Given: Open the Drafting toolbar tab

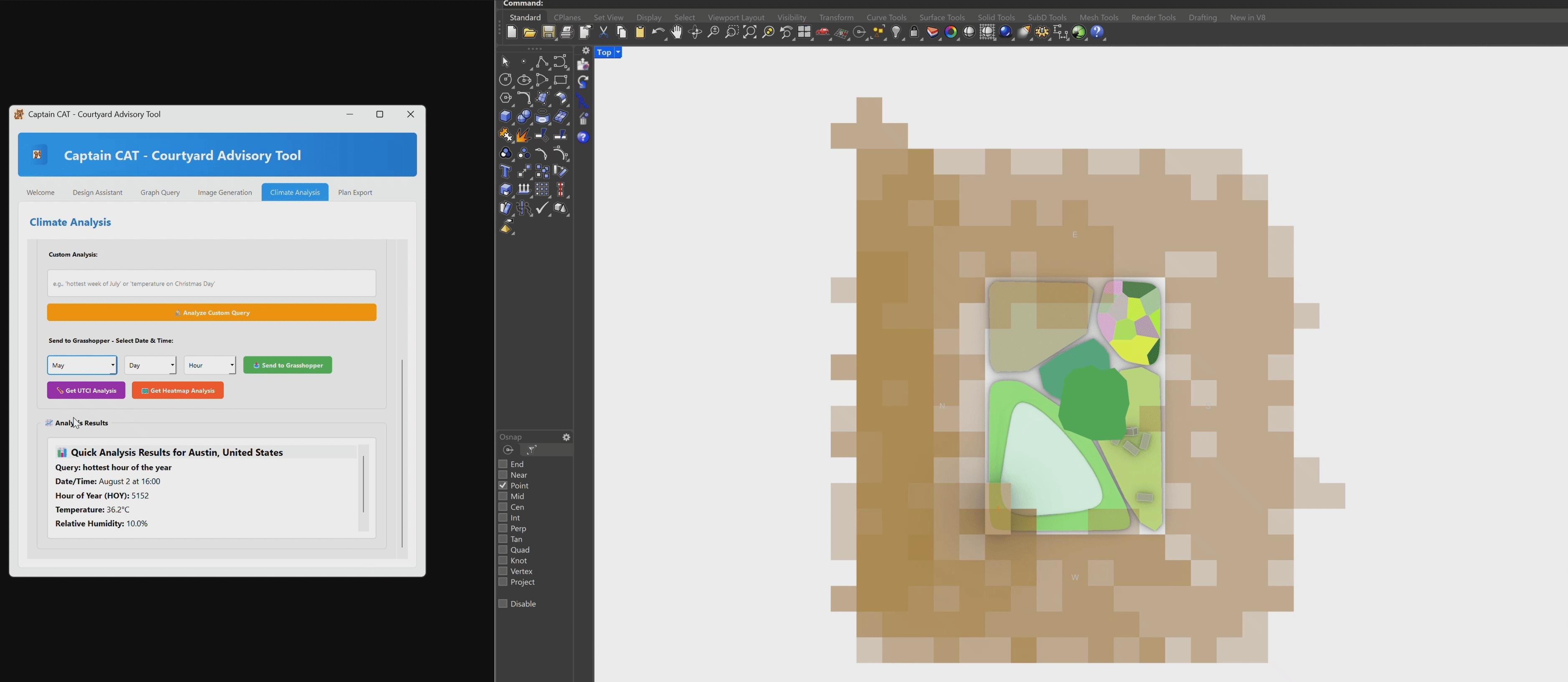Looking at the screenshot, I should click(1203, 17).
